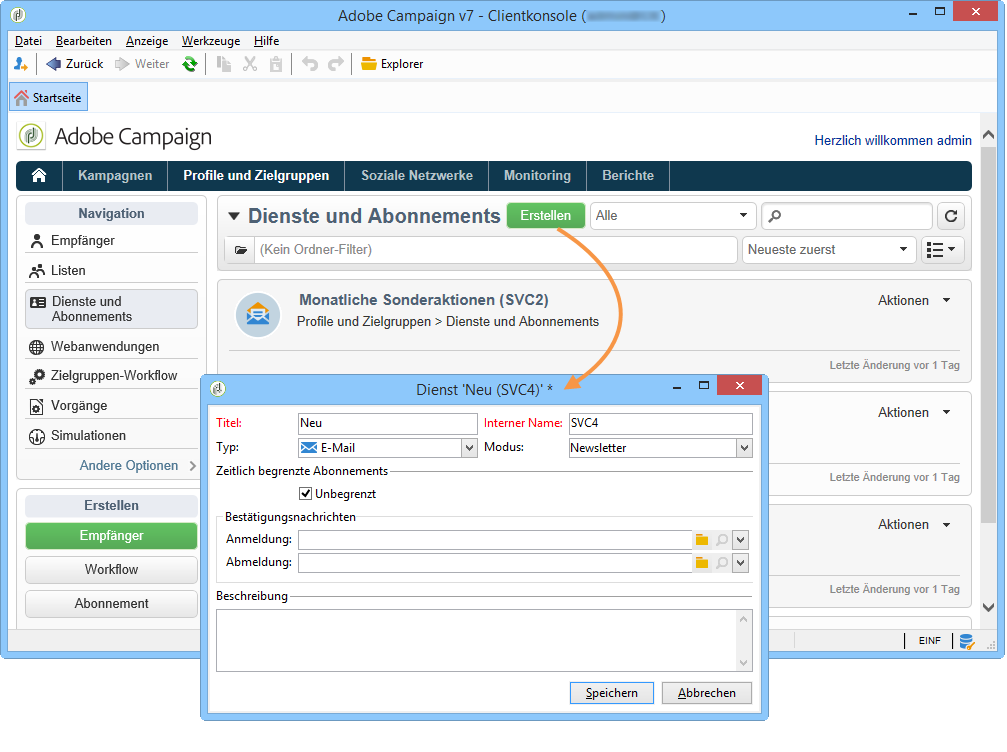This screenshot has height=752, width=1007.
Task: Open the Bearbeiten menu
Action: click(x=83, y=41)
